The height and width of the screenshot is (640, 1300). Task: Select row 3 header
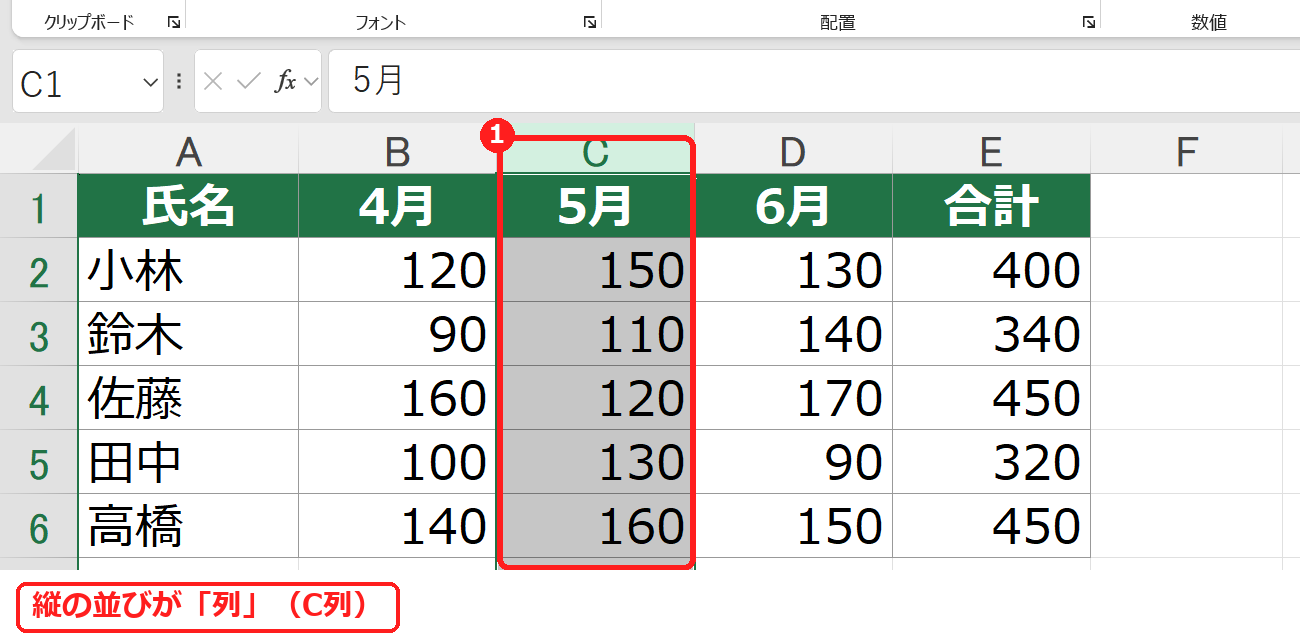(39, 334)
